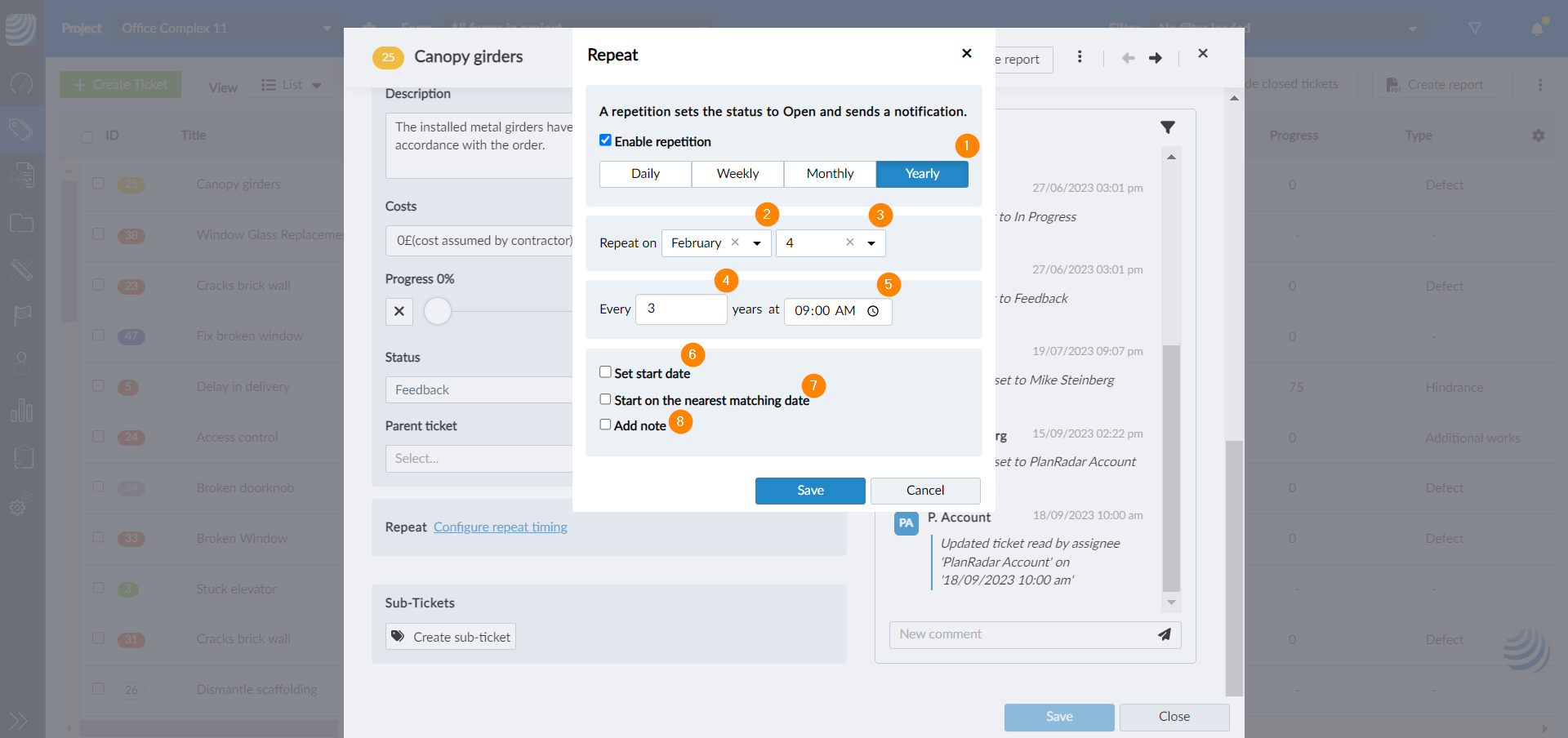
Task: Check Start on the nearest matching date
Action: (x=605, y=399)
